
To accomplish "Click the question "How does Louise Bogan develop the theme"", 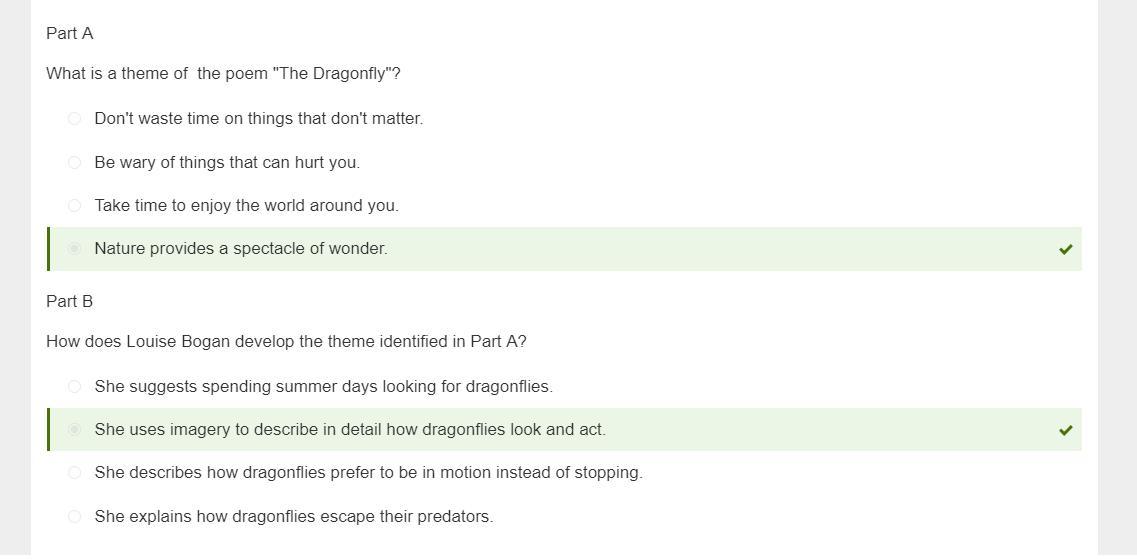I will [286, 342].
